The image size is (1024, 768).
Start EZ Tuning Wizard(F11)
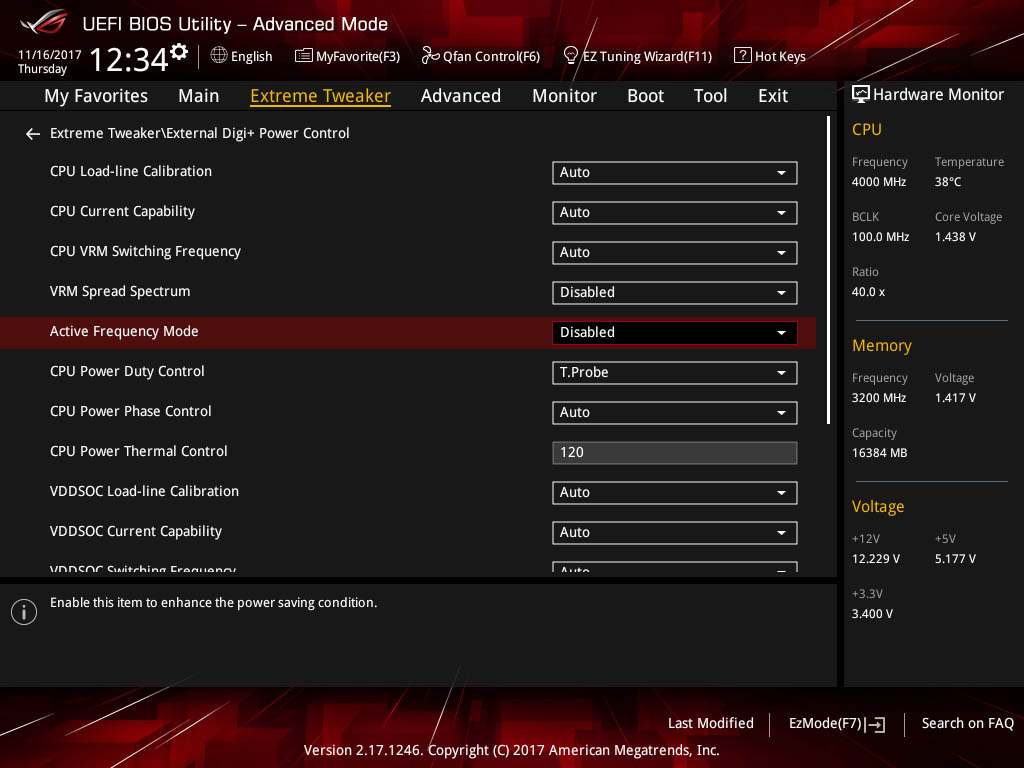(x=638, y=56)
